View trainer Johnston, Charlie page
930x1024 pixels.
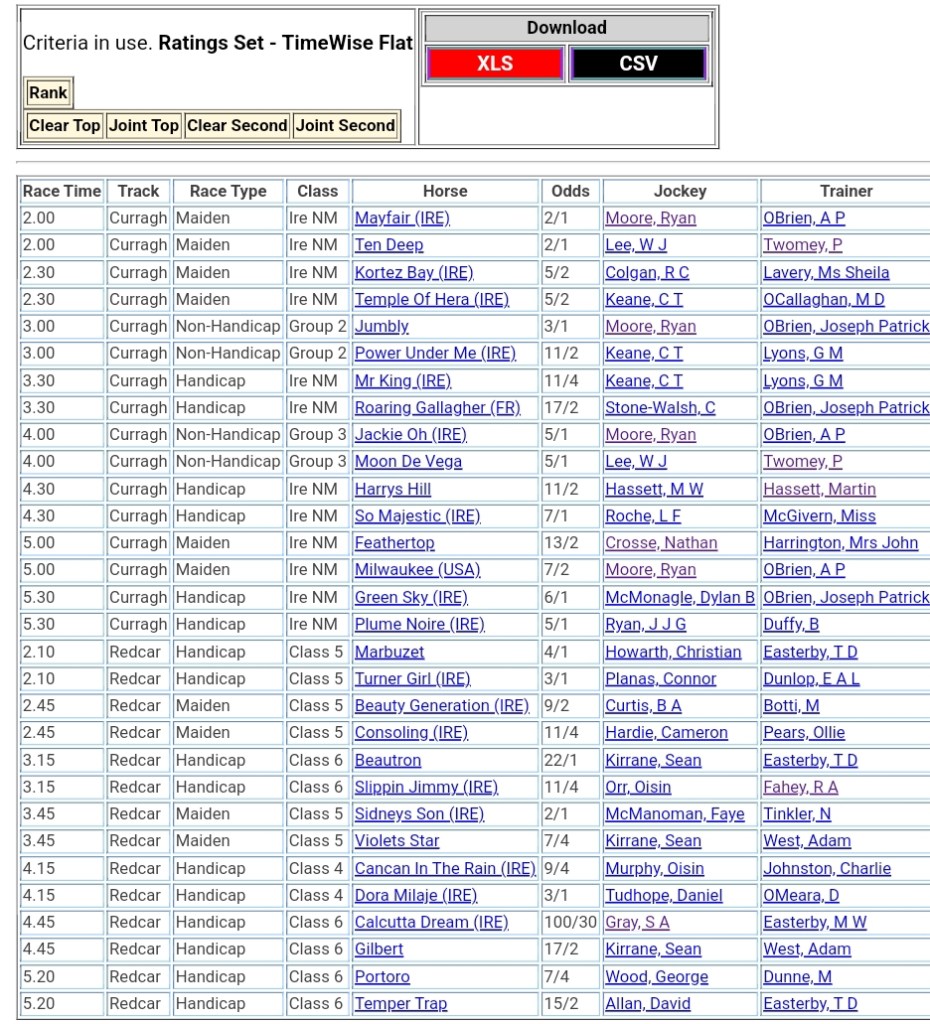826,869
